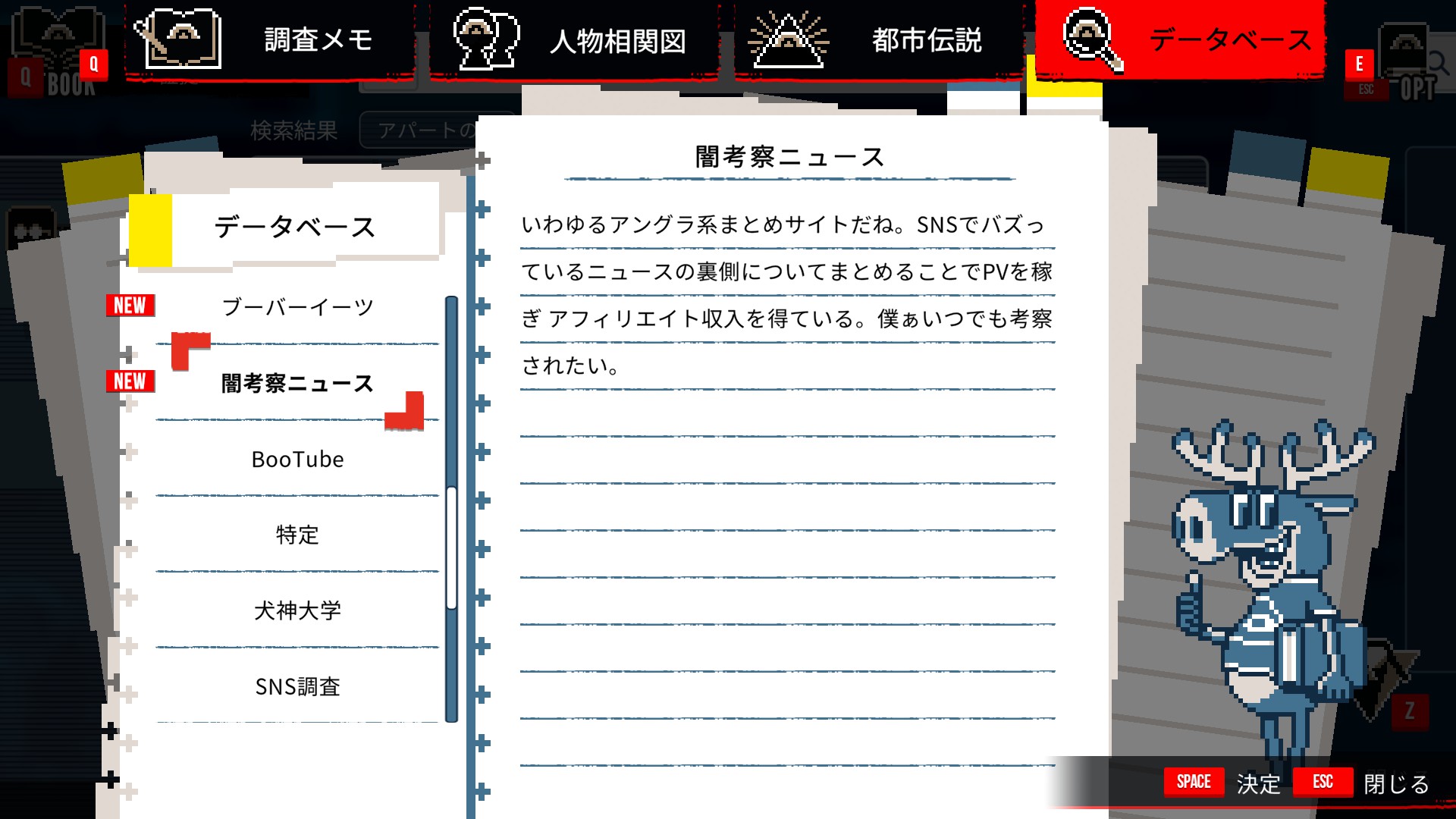
Task: Click the database list scrollbar thumb
Action: coord(451,548)
